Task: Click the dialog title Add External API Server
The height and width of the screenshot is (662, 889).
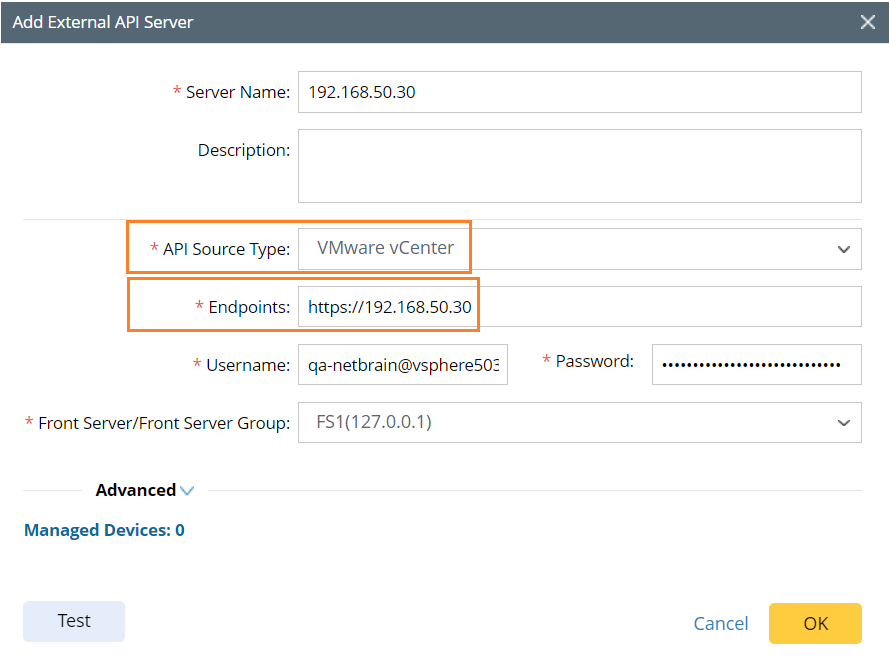Action: pyautogui.click(x=102, y=21)
